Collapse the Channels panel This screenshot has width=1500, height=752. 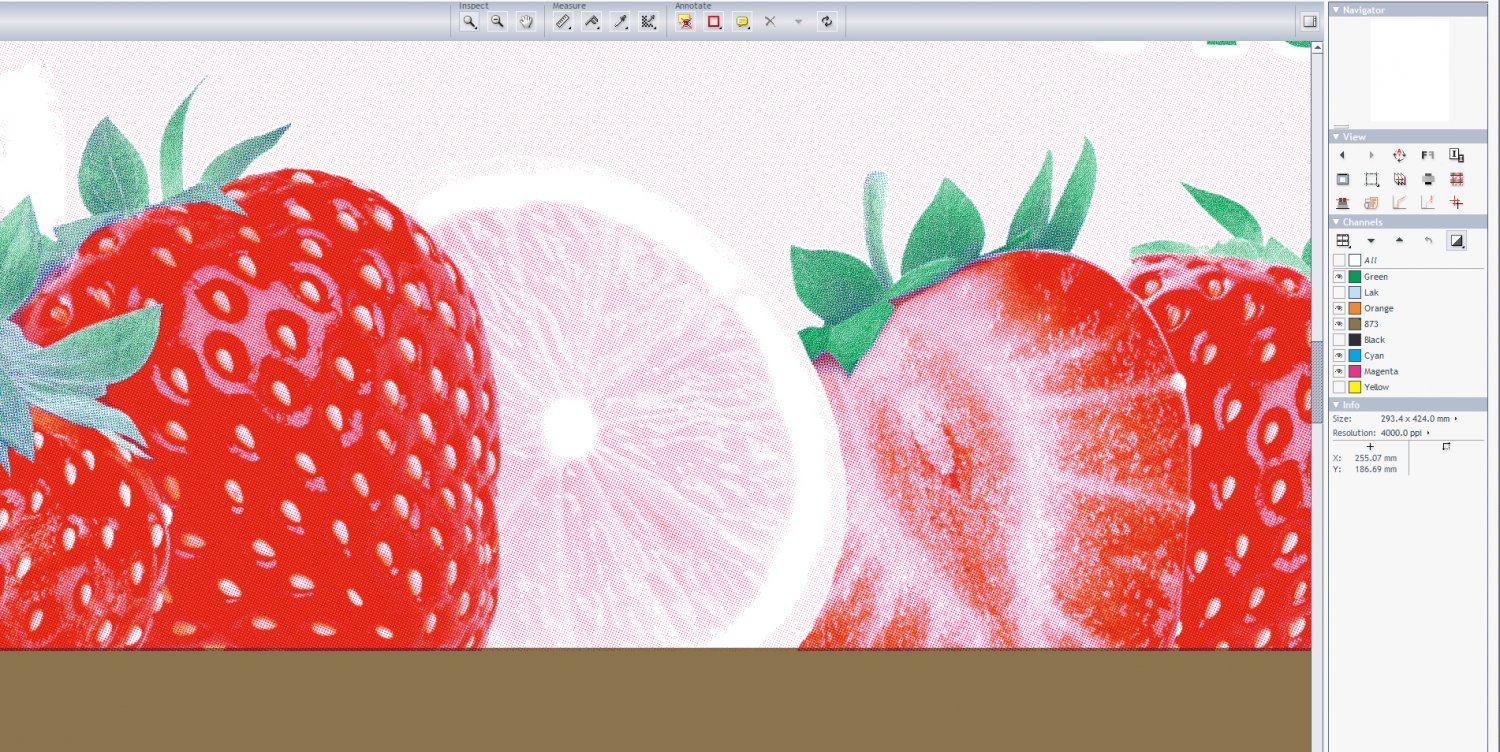pyautogui.click(x=1336, y=222)
